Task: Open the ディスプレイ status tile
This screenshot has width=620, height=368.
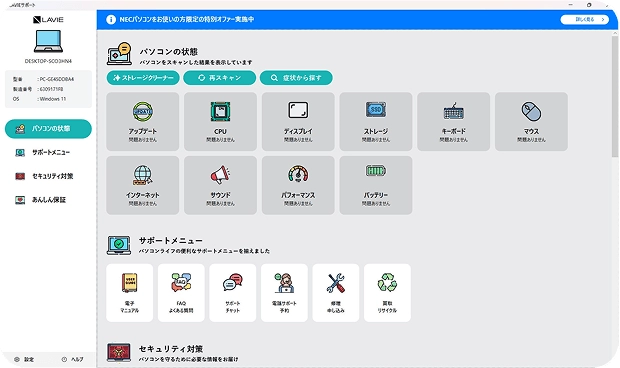Action: click(x=298, y=122)
